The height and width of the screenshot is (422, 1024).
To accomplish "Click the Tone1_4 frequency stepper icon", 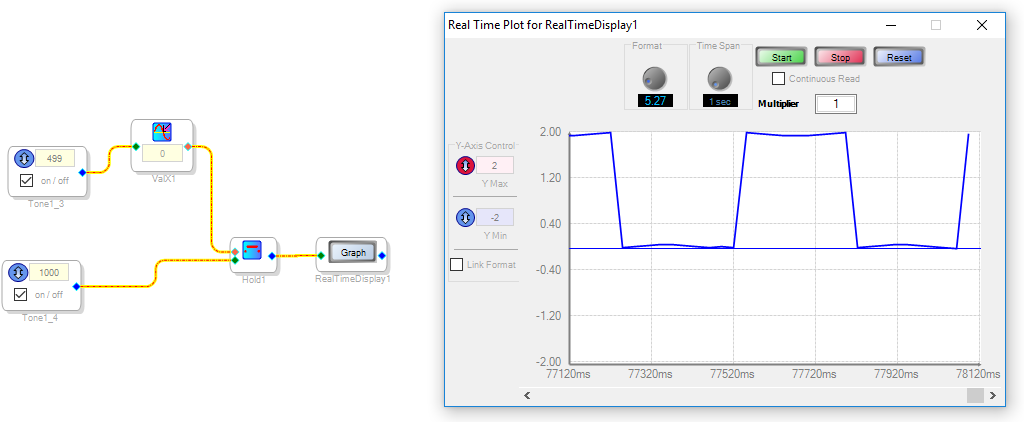I will 18,272.
